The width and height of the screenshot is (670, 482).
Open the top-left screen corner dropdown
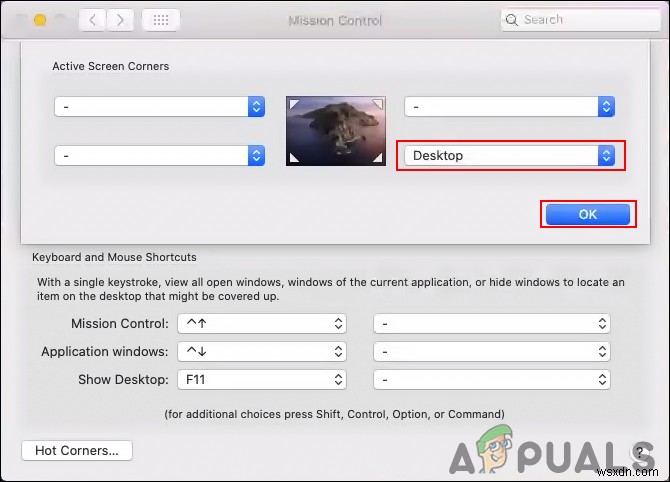click(x=159, y=106)
